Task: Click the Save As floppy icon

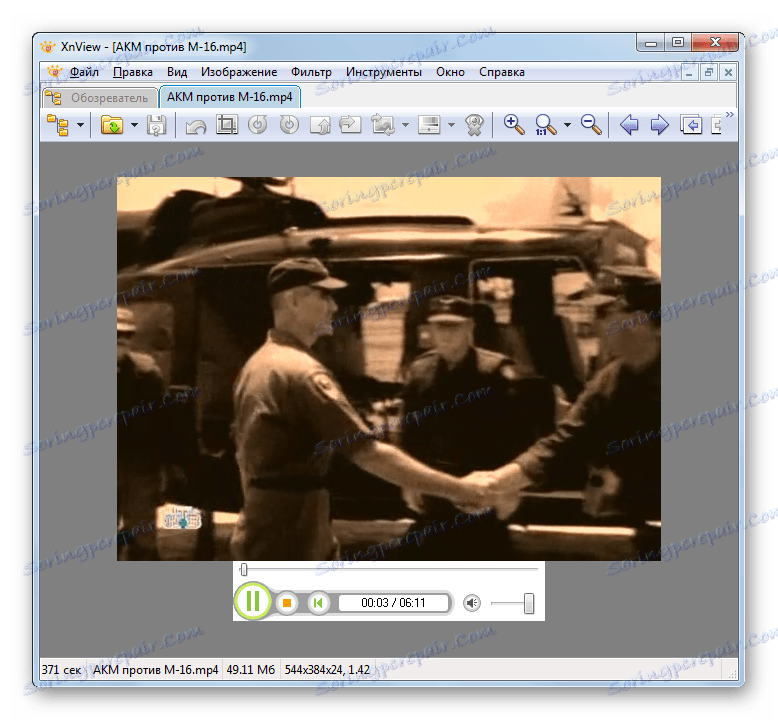Action: click(x=156, y=125)
